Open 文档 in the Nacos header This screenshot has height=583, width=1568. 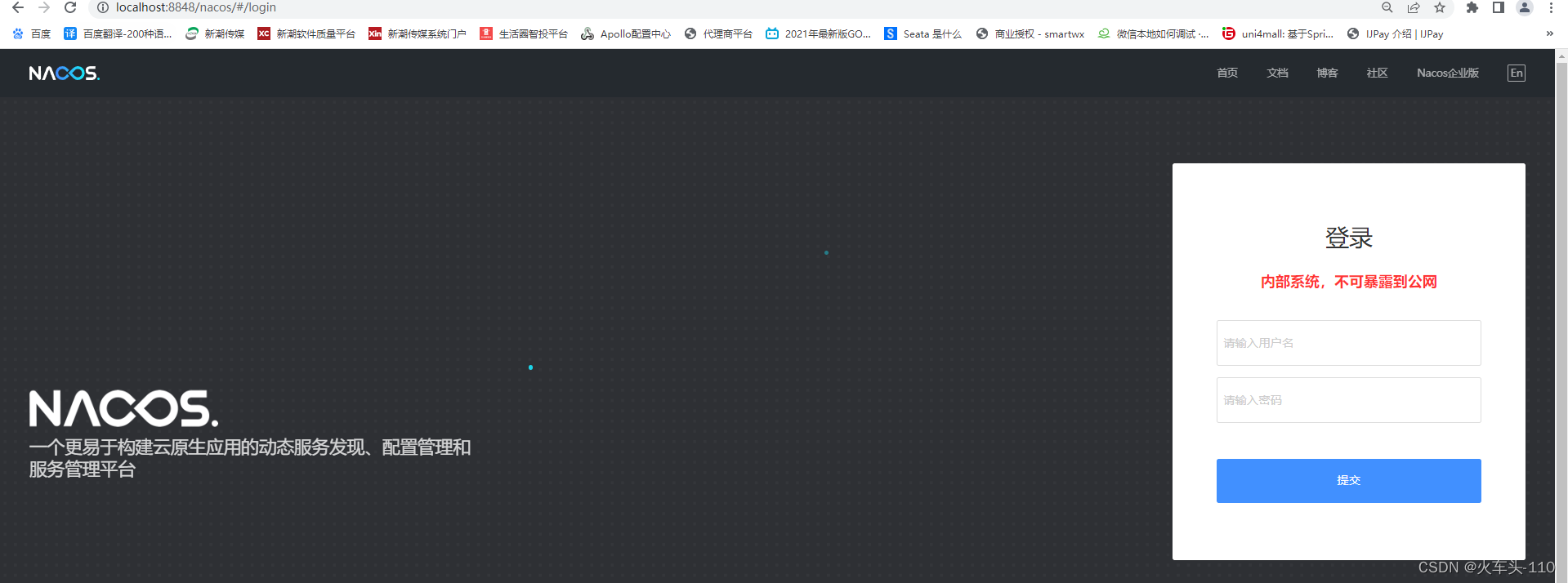[x=1277, y=73]
